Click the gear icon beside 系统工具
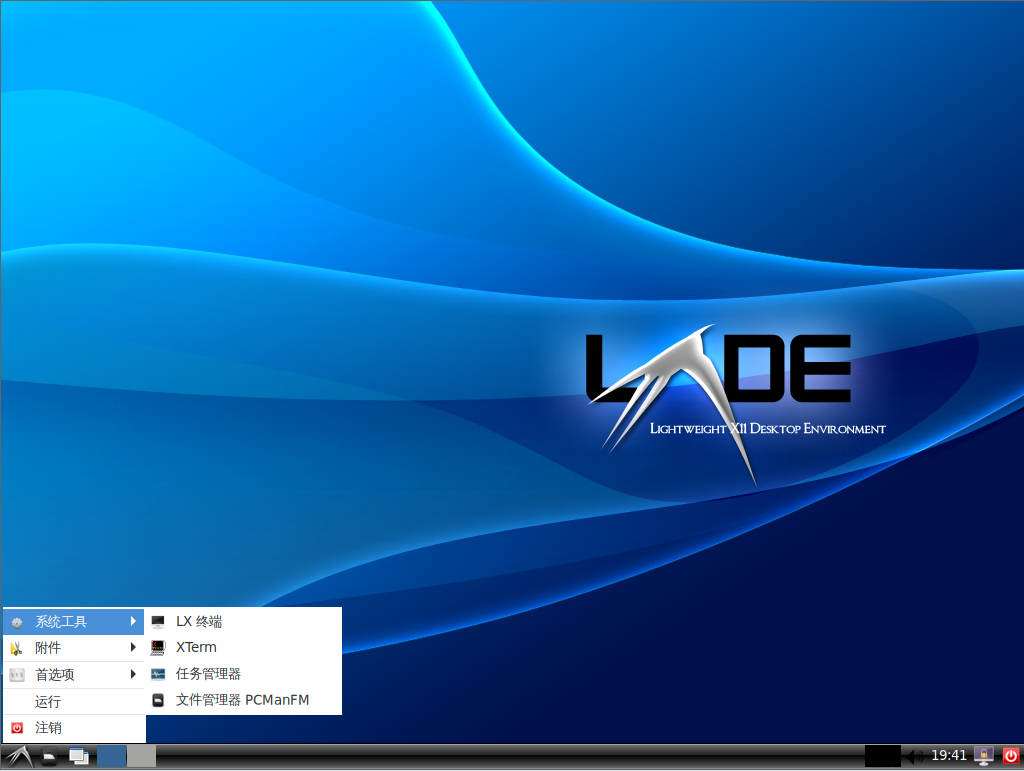Viewport: 1024px width, 771px height. point(18,622)
